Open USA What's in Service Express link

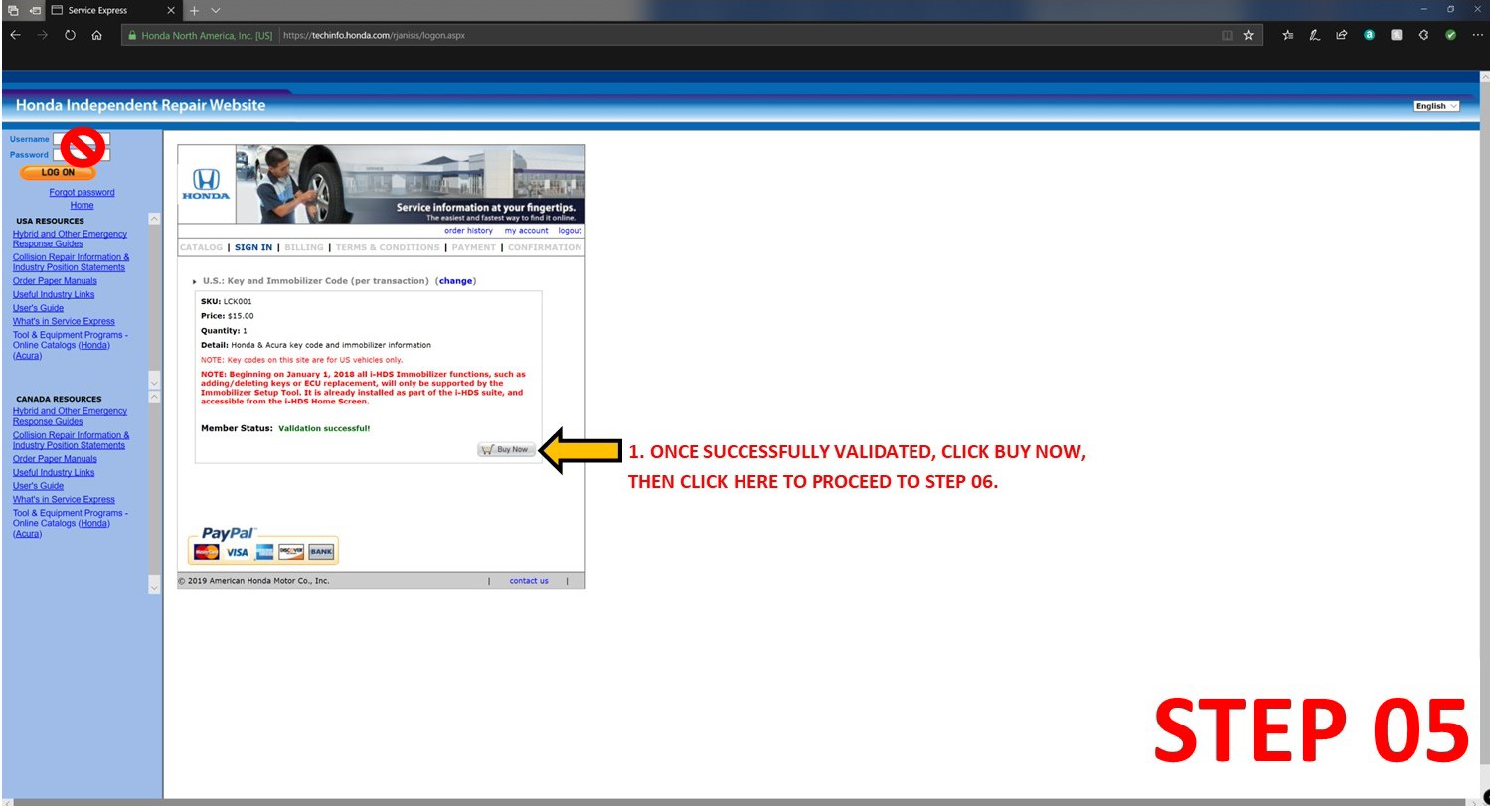64,322
